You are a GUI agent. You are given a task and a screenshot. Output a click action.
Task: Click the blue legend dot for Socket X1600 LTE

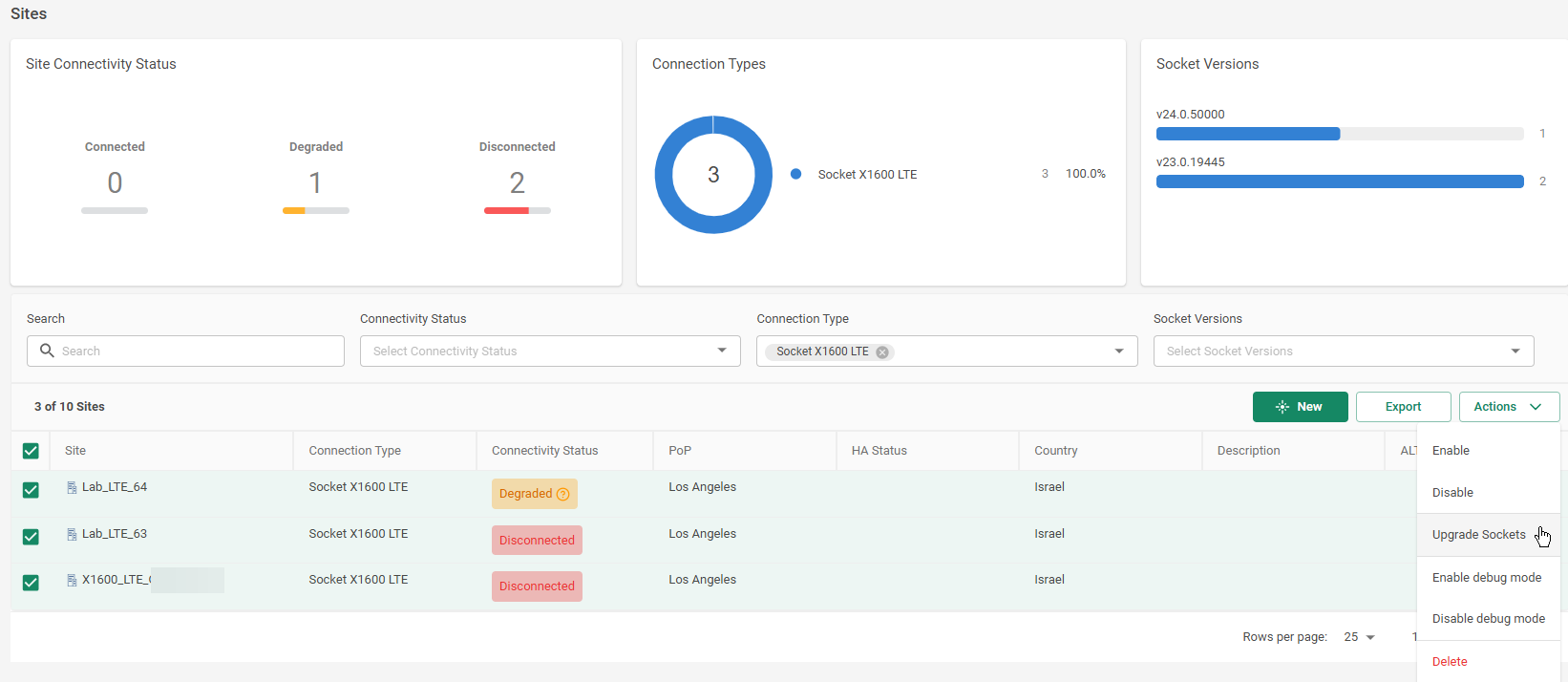coord(795,174)
